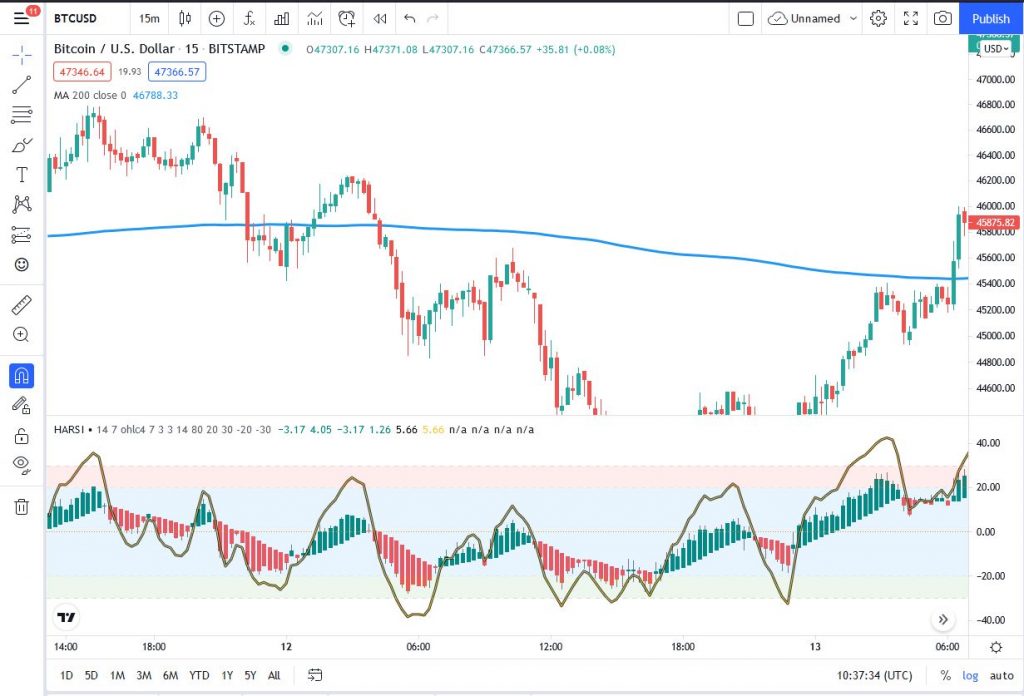The image size is (1024, 696).
Task: Select the YTD date range
Action: (198, 675)
